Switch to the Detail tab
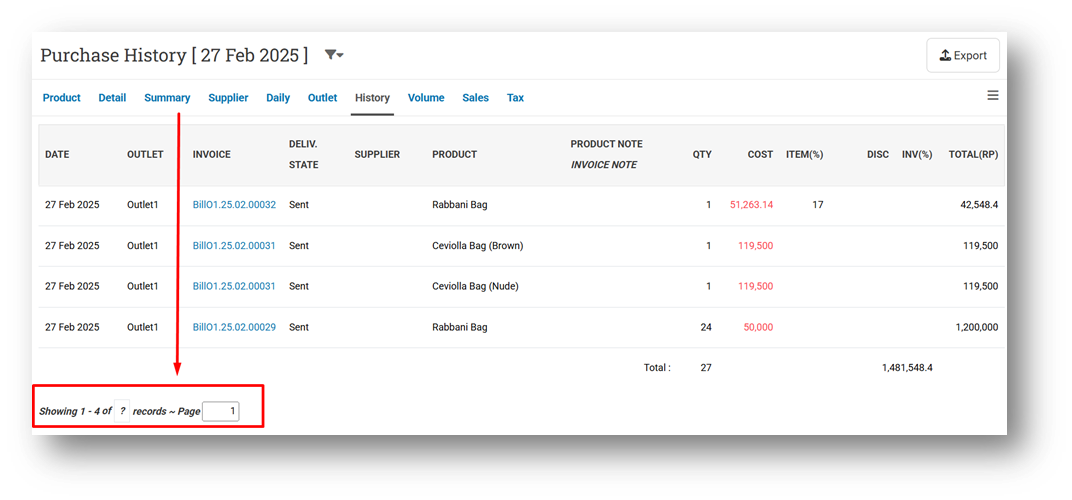 click(112, 98)
